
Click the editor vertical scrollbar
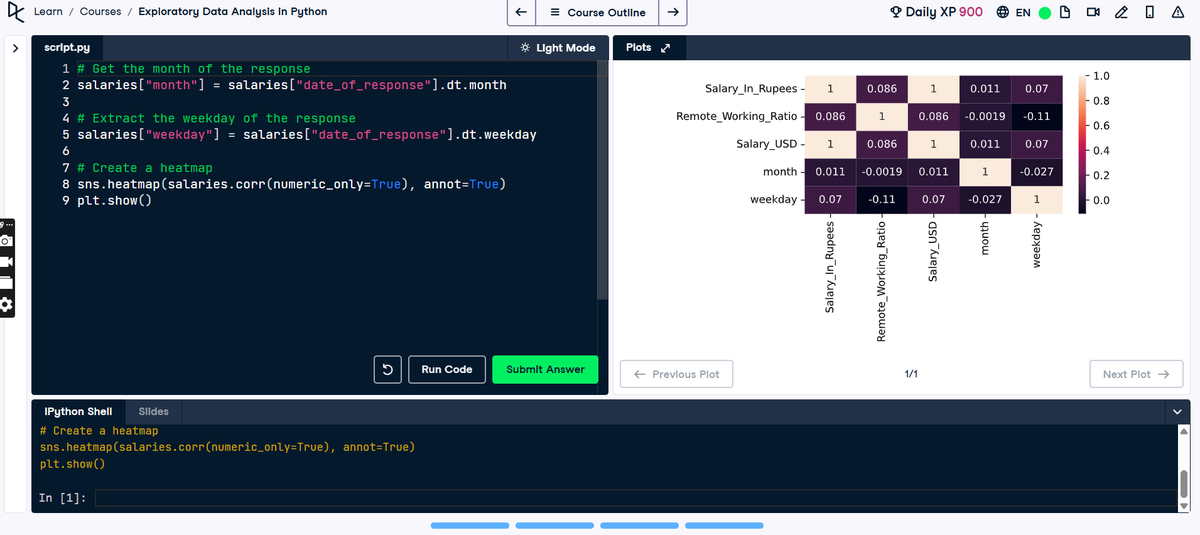pos(602,180)
